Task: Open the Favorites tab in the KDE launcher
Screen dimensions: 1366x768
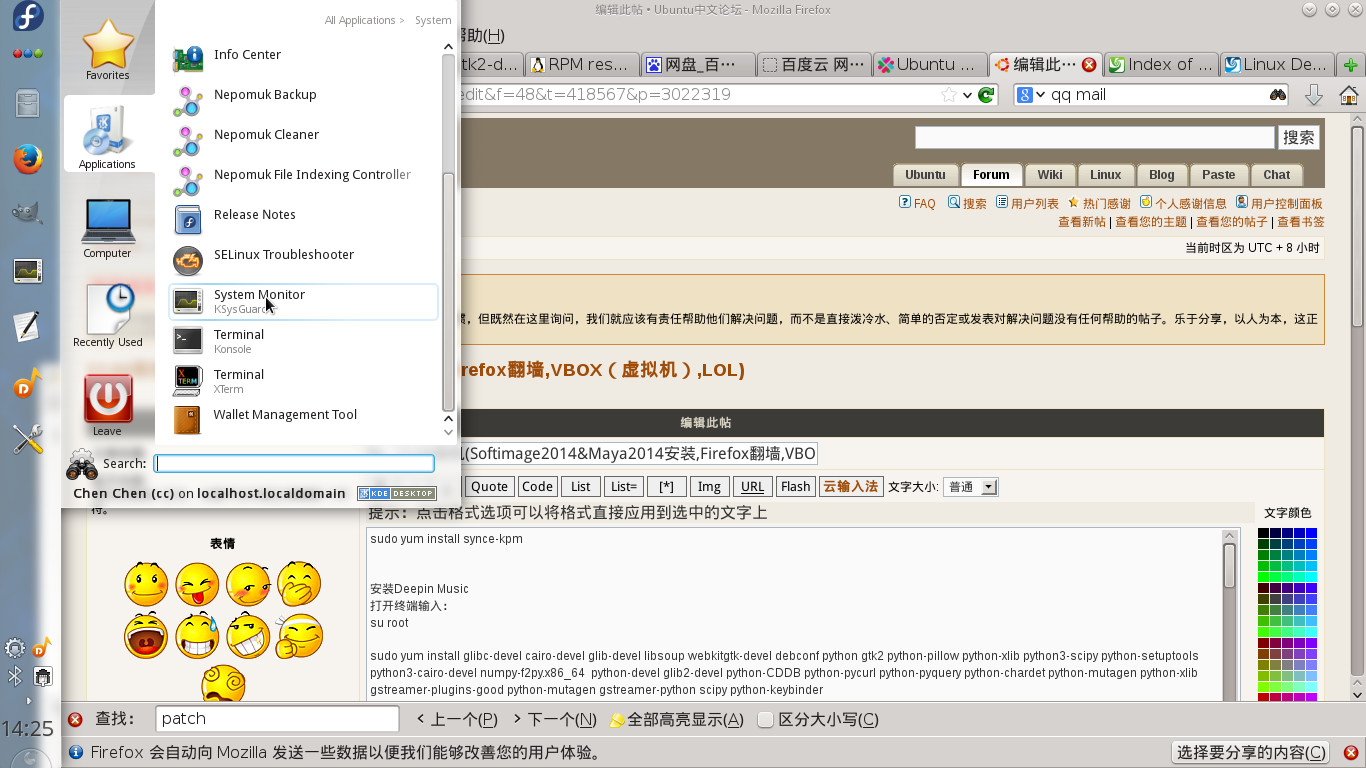Action: coord(107,49)
